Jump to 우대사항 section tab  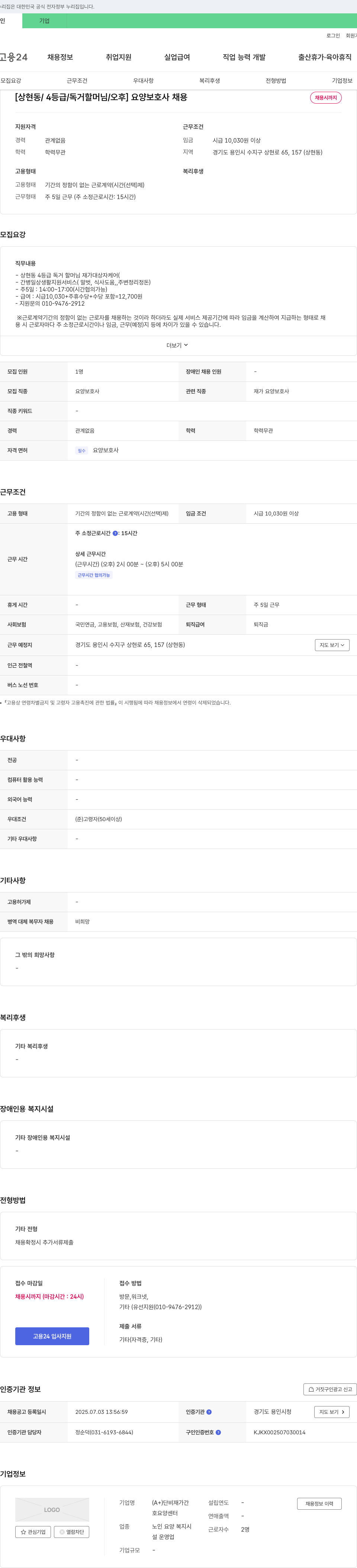[x=144, y=81]
